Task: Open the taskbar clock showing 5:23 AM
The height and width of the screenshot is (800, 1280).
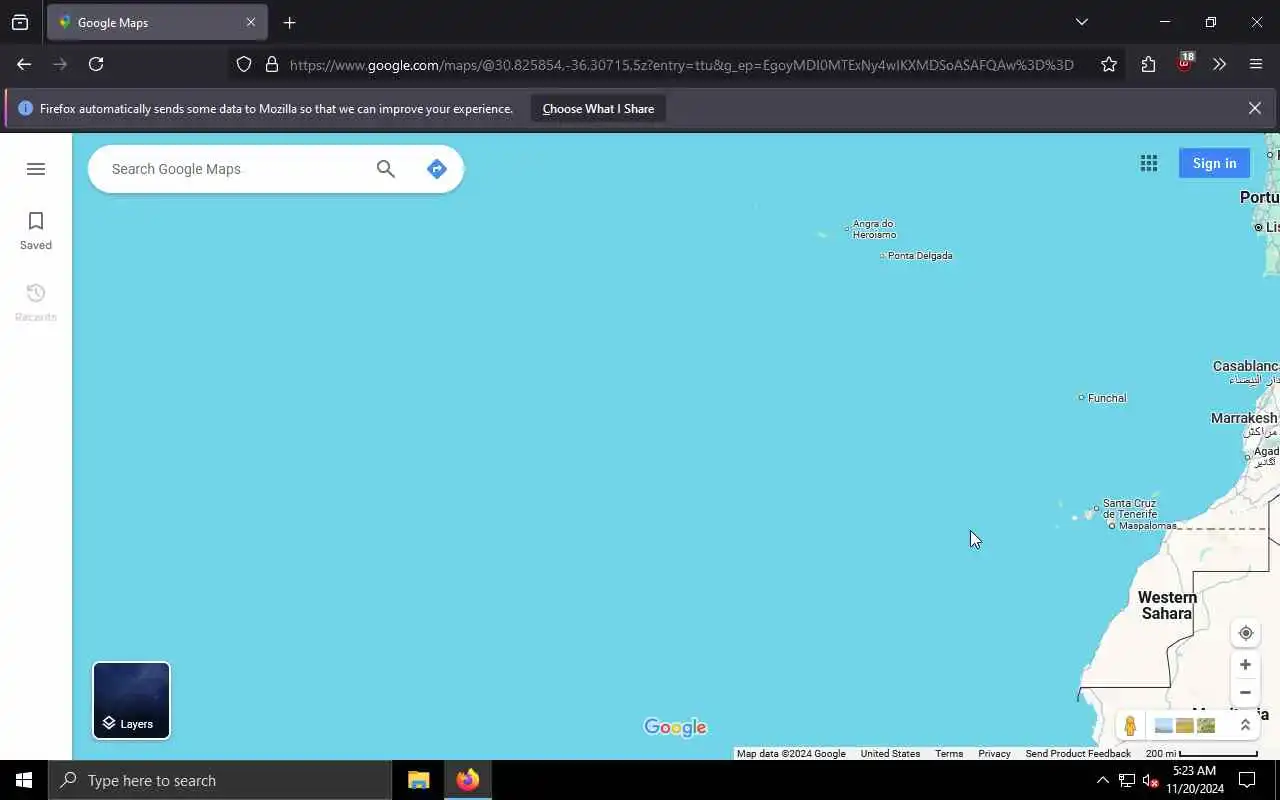Action: pyautogui.click(x=1194, y=780)
